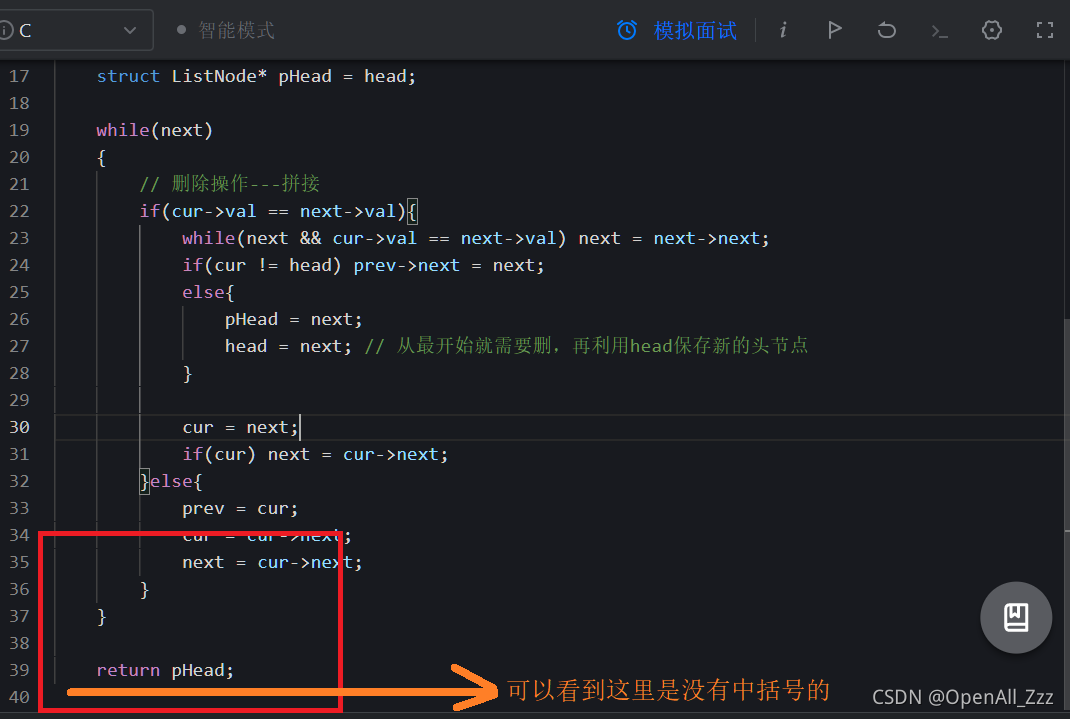Click the comment '// 删除操作---拼接'
Image resolution: width=1070 pixels, height=719 pixels.
point(229,184)
